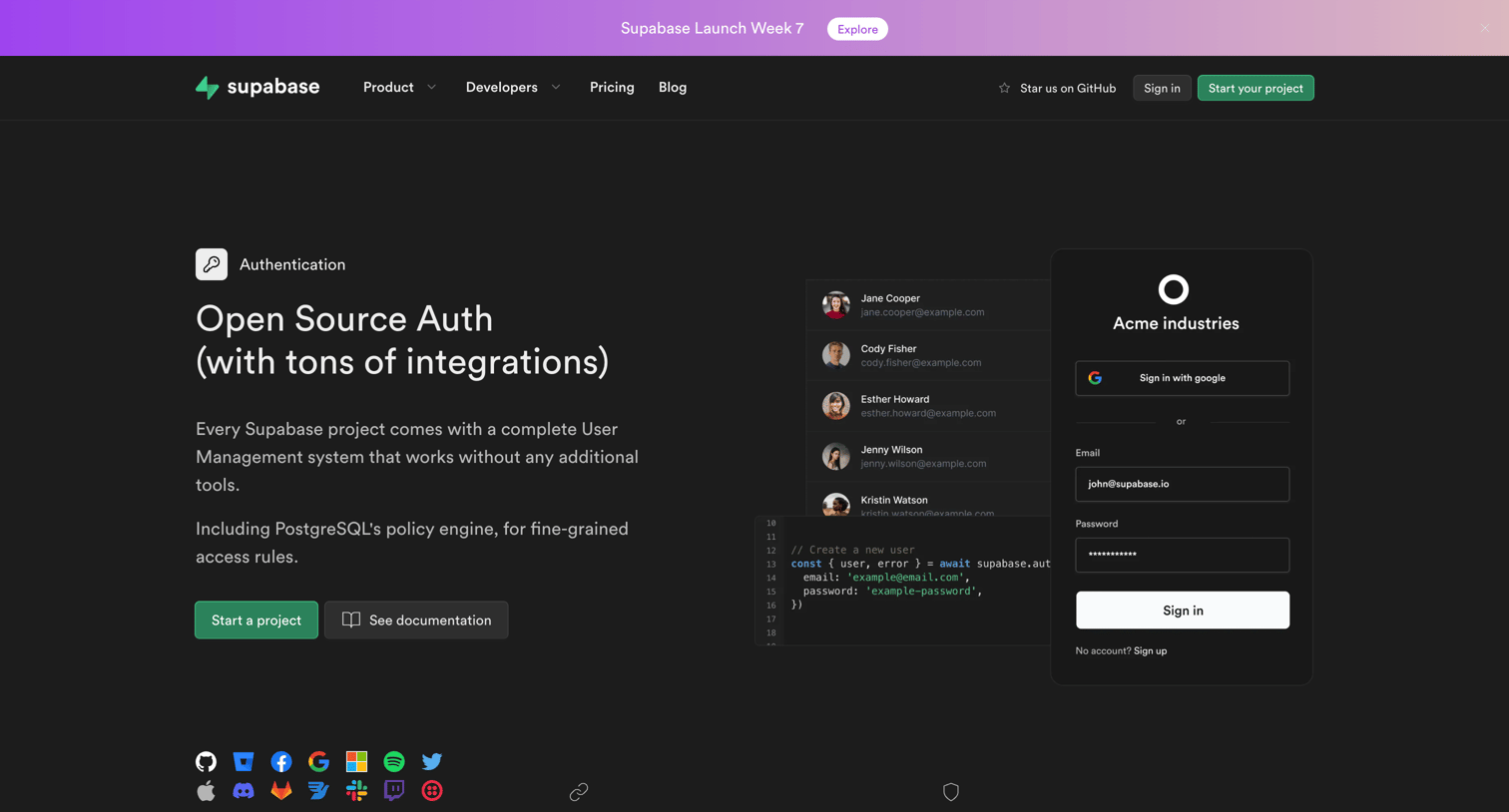Click the Apple provider icon
Viewport: 1509px width, 812px height.
206,791
